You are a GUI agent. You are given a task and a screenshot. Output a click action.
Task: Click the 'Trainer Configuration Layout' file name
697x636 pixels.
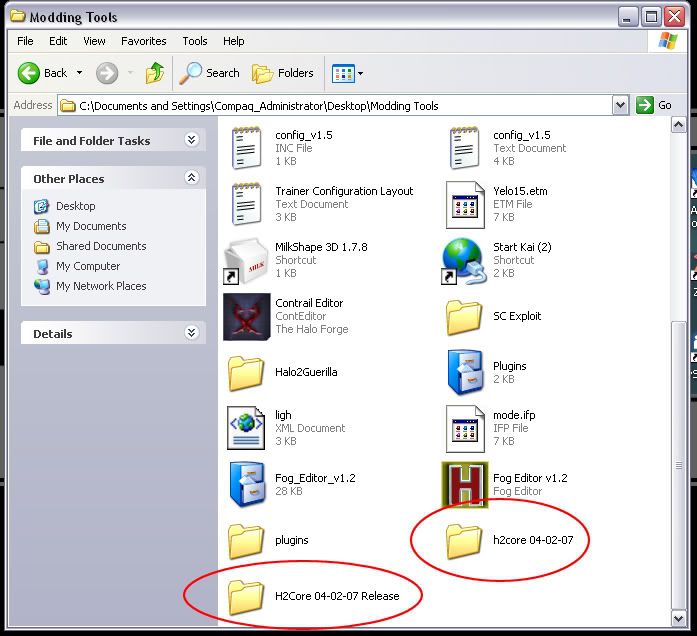pyautogui.click(x=344, y=191)
